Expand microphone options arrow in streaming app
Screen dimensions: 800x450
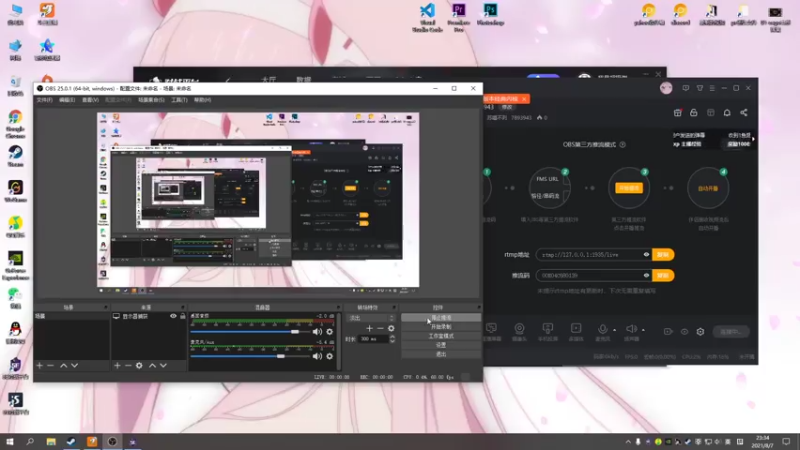click(x=614, y=330)
